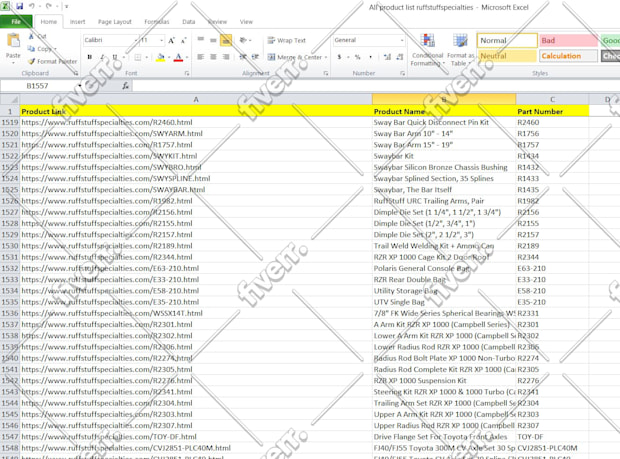The height and width of the screenshot is (459, 620).
Task: Toggle the highlighted bottom align button
Action: point(226,40)
